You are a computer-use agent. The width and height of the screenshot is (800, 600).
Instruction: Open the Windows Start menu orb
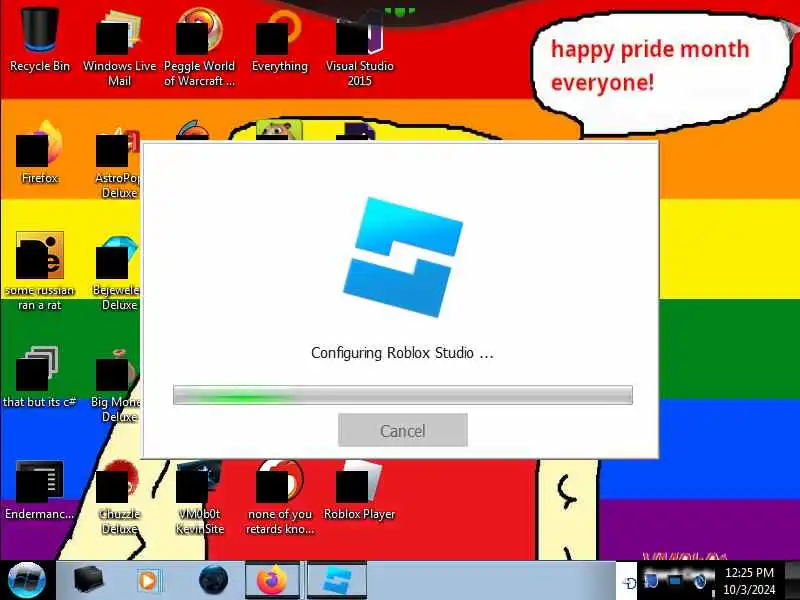pyautogui.click(x=27, y=580)
